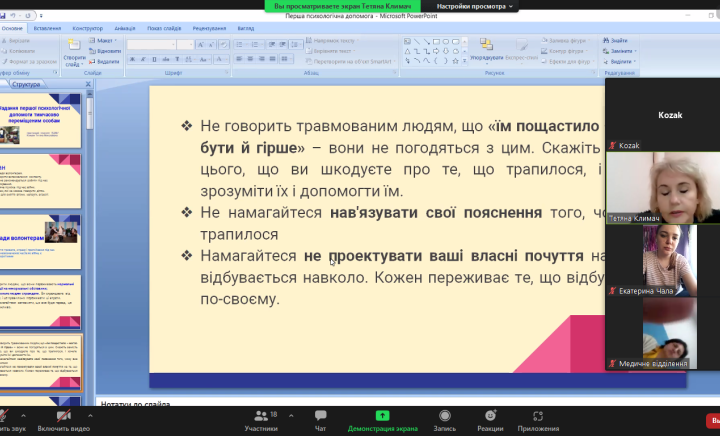Open the Приложения apps panel
The height and width of the screenshot is (436, 720).
point(538,421)
